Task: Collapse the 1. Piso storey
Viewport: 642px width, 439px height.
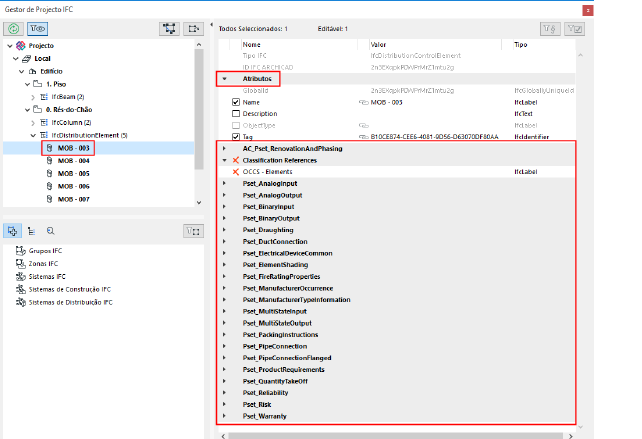Action: click(x=27, y=84)
